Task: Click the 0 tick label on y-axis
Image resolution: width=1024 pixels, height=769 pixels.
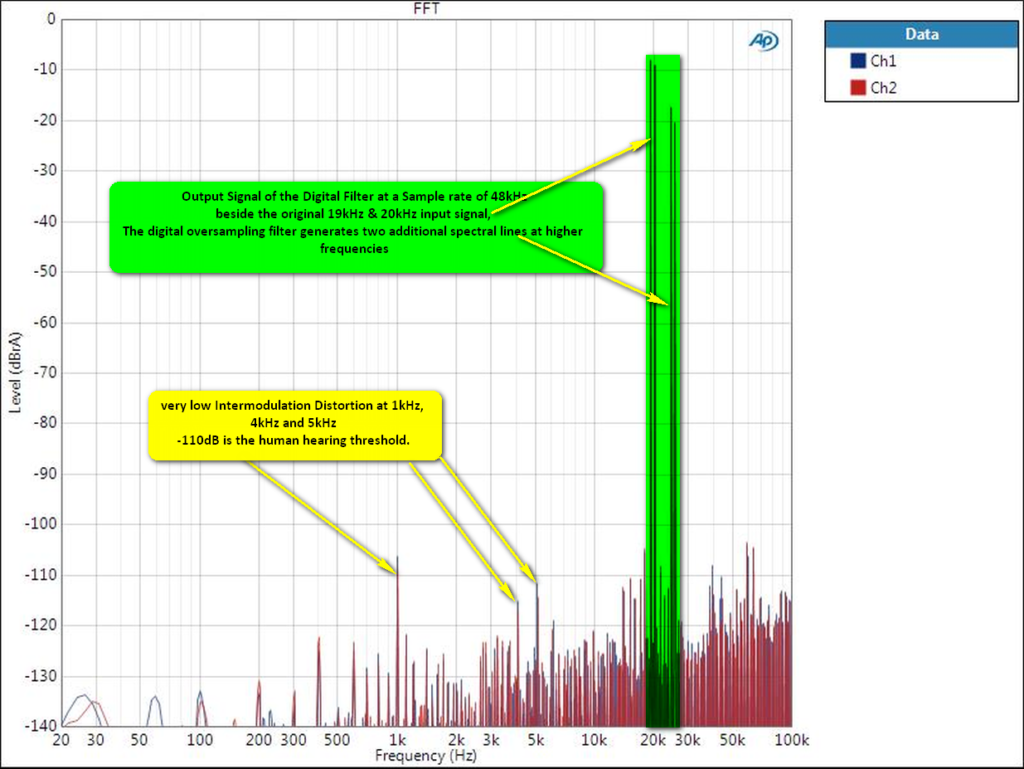Action: coord(50,19)
